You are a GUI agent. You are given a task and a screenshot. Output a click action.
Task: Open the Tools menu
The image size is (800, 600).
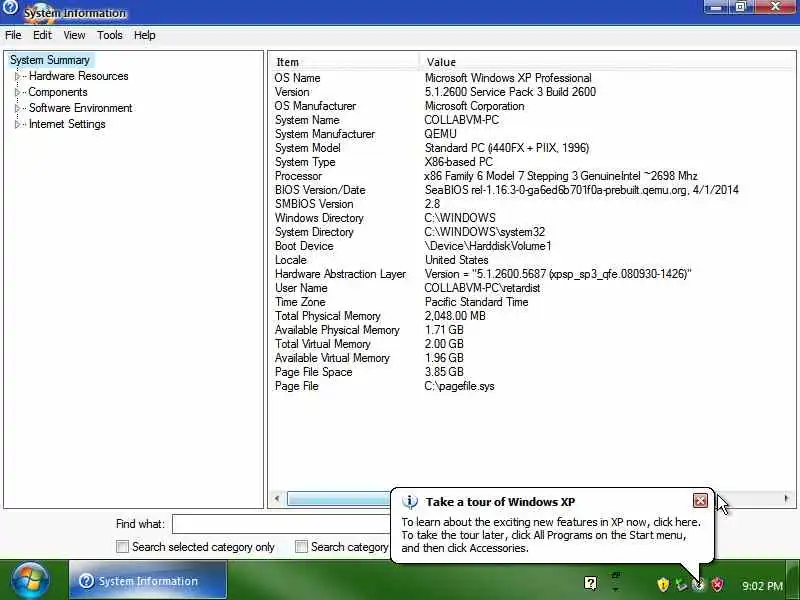110,35
